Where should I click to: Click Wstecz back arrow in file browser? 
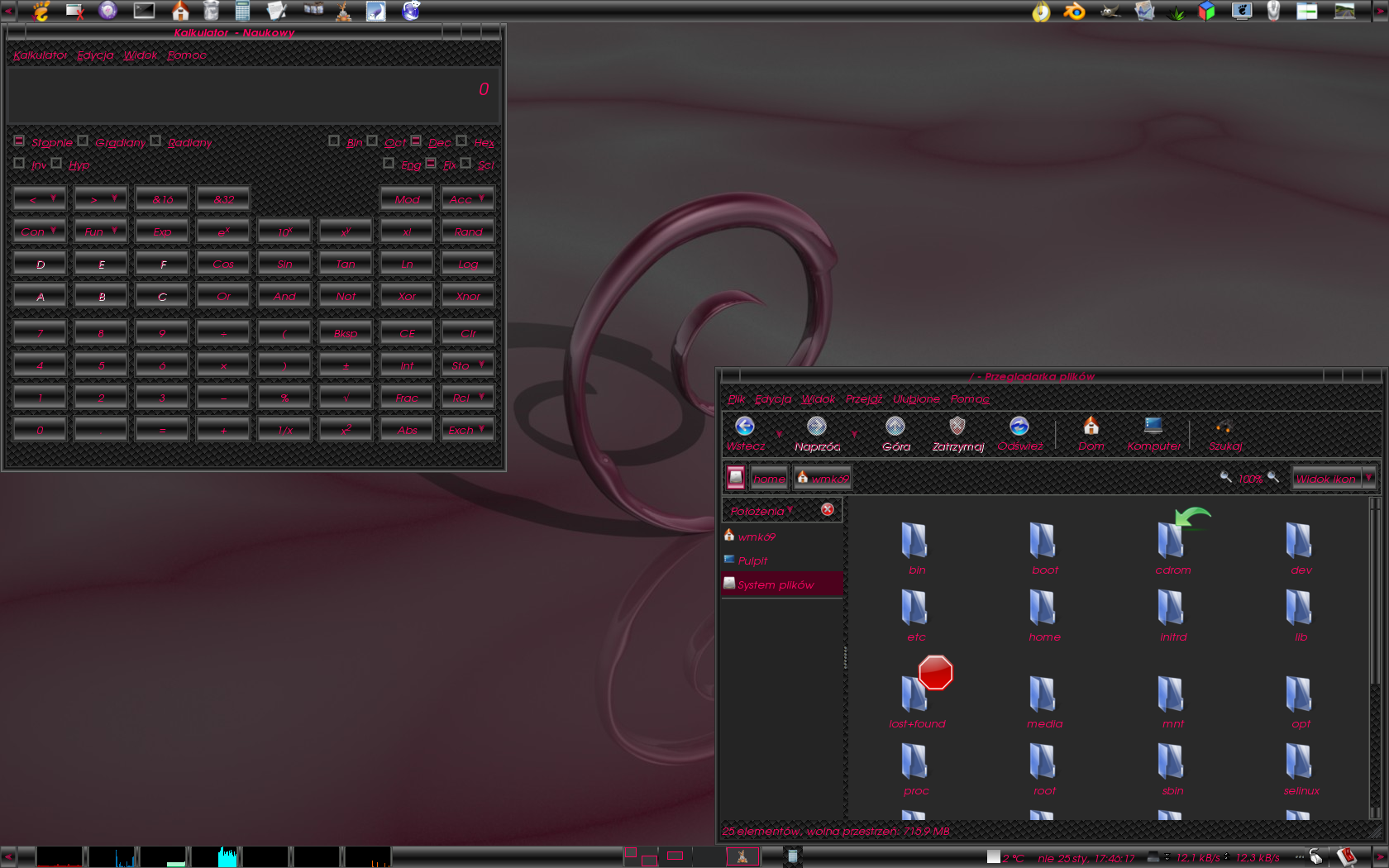[x=745, y=426]
